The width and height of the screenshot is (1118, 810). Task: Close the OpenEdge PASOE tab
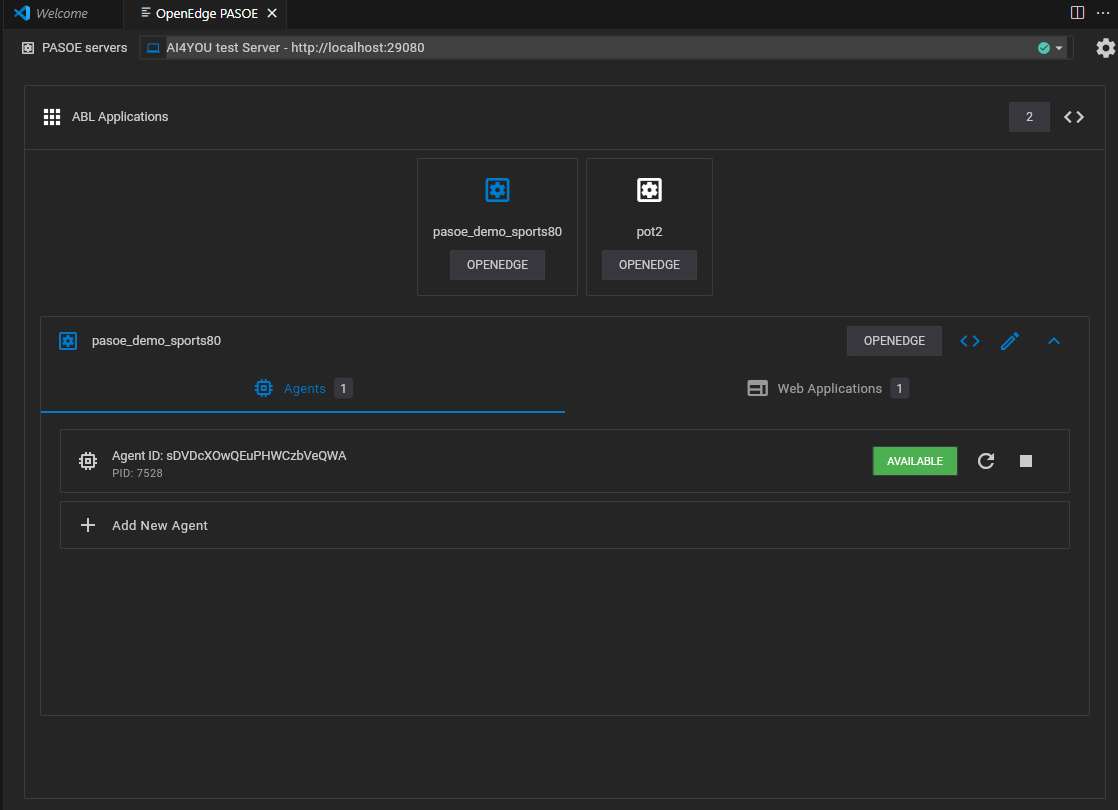pos(272,14)
